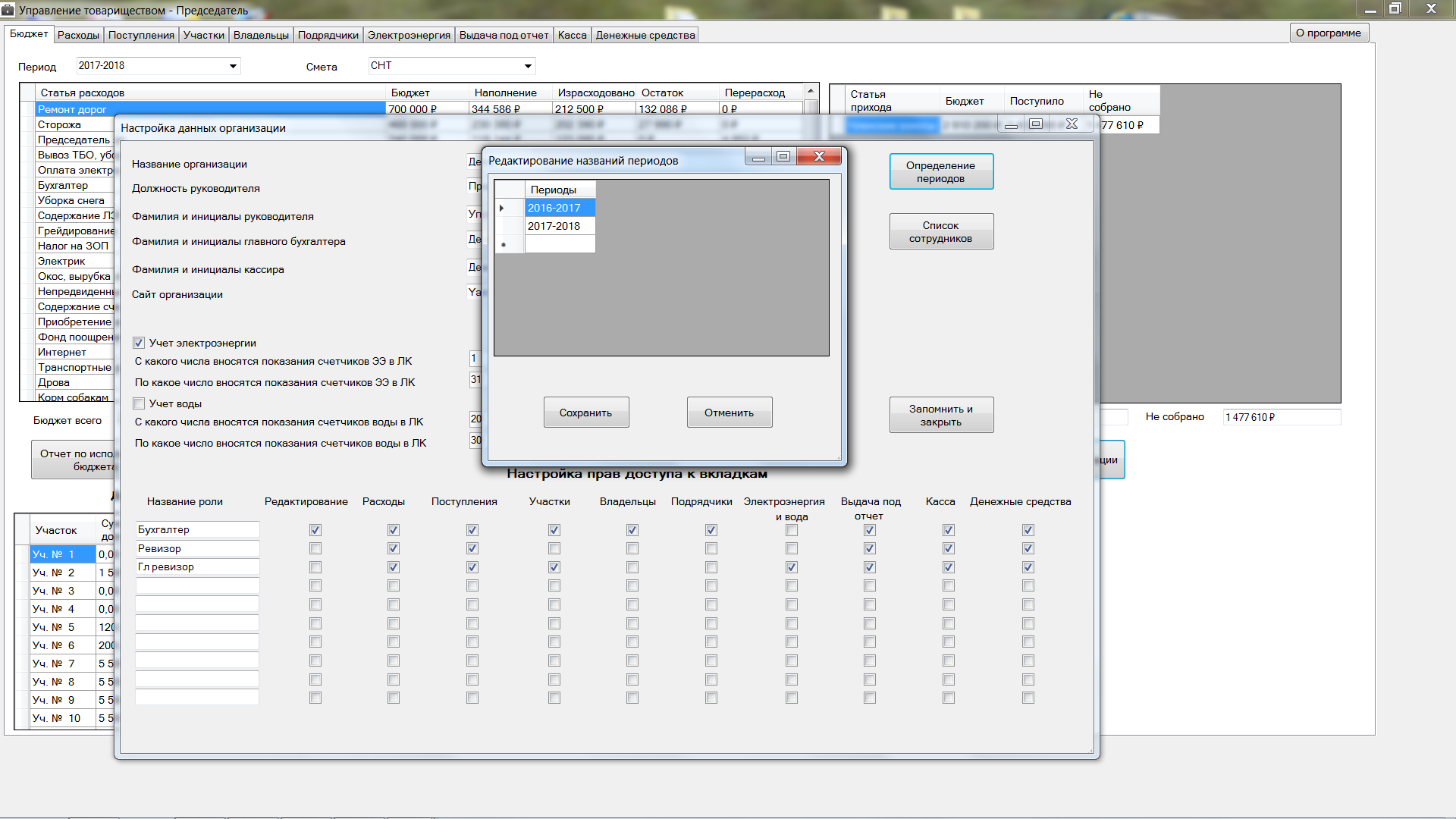The height and width of the screenshot is (819, 1456).
Task: Toggle Editing permission for Бухгалтер role
Action: 315,530
